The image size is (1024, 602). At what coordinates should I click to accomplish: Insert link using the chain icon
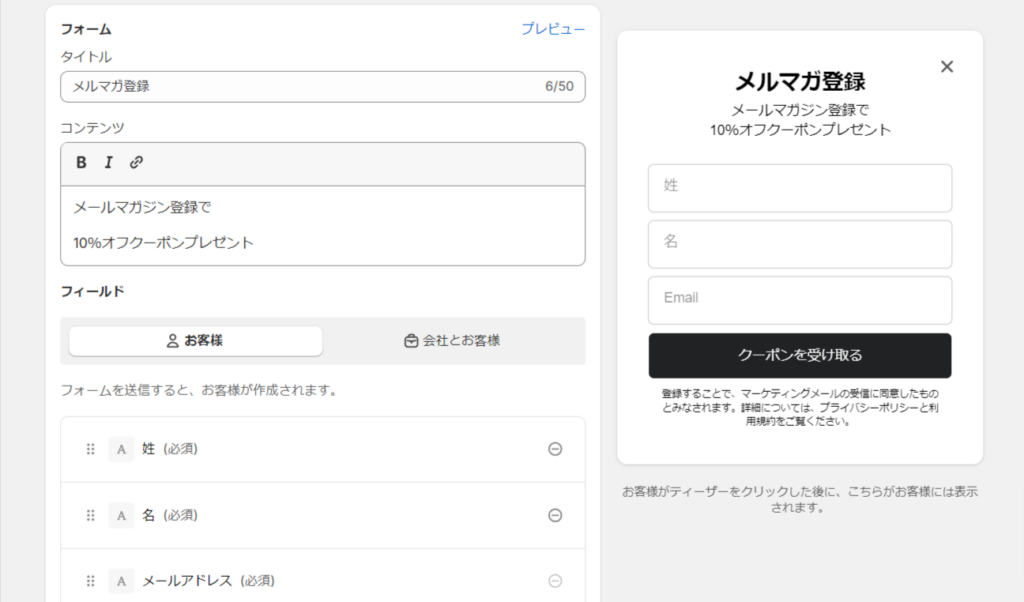pos(136,163)
